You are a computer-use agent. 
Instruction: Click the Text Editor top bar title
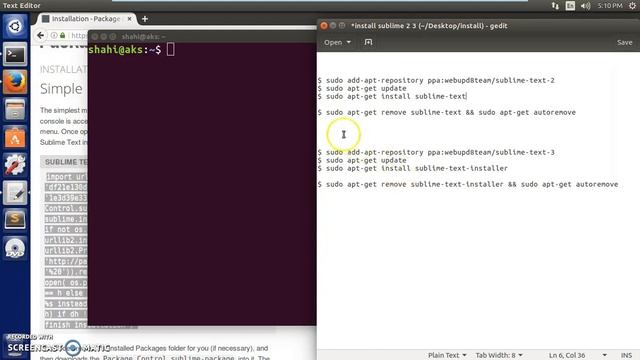coord(22,6)
